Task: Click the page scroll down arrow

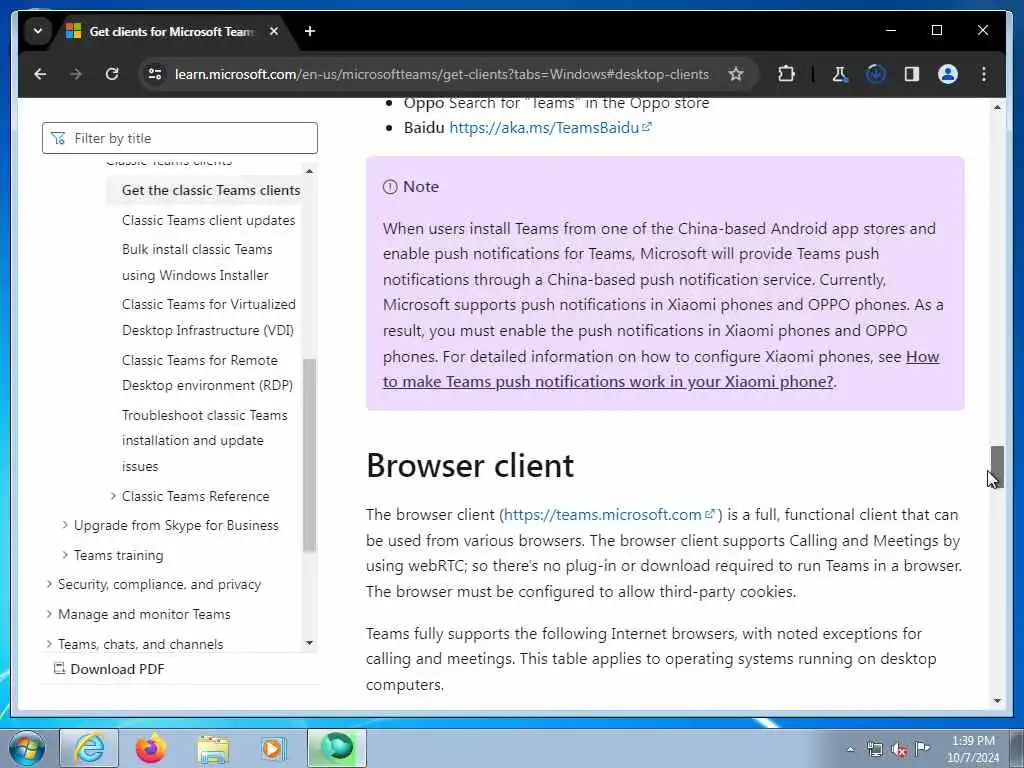Action: (x=997, y=701)
